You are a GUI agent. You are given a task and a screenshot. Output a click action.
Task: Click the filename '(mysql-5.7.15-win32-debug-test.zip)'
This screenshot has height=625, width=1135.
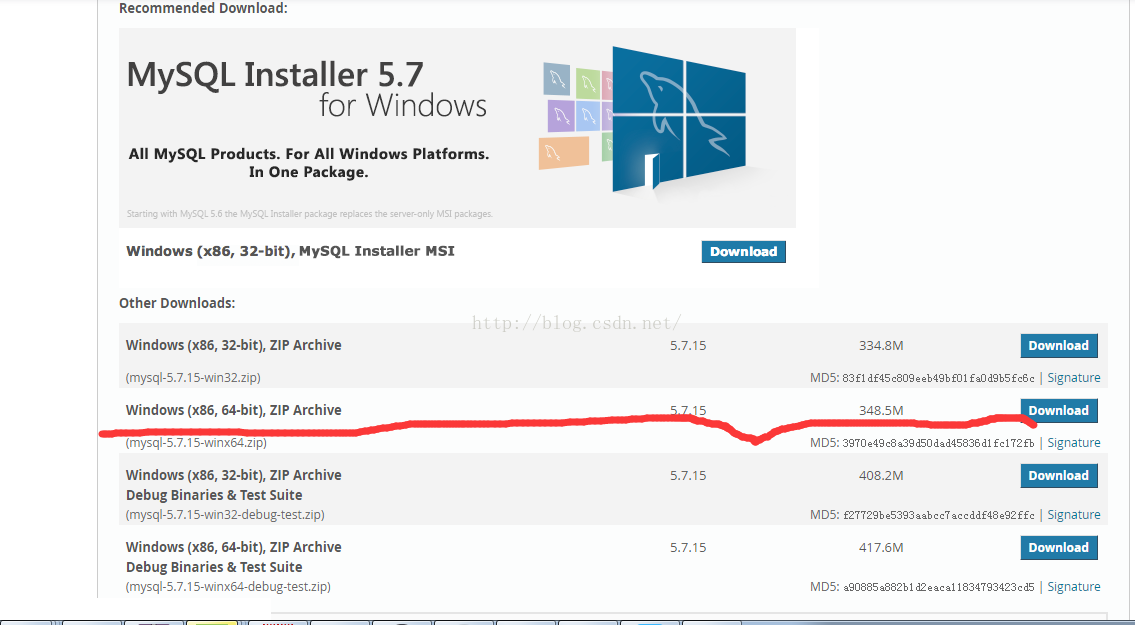click(x=225, y=514)
